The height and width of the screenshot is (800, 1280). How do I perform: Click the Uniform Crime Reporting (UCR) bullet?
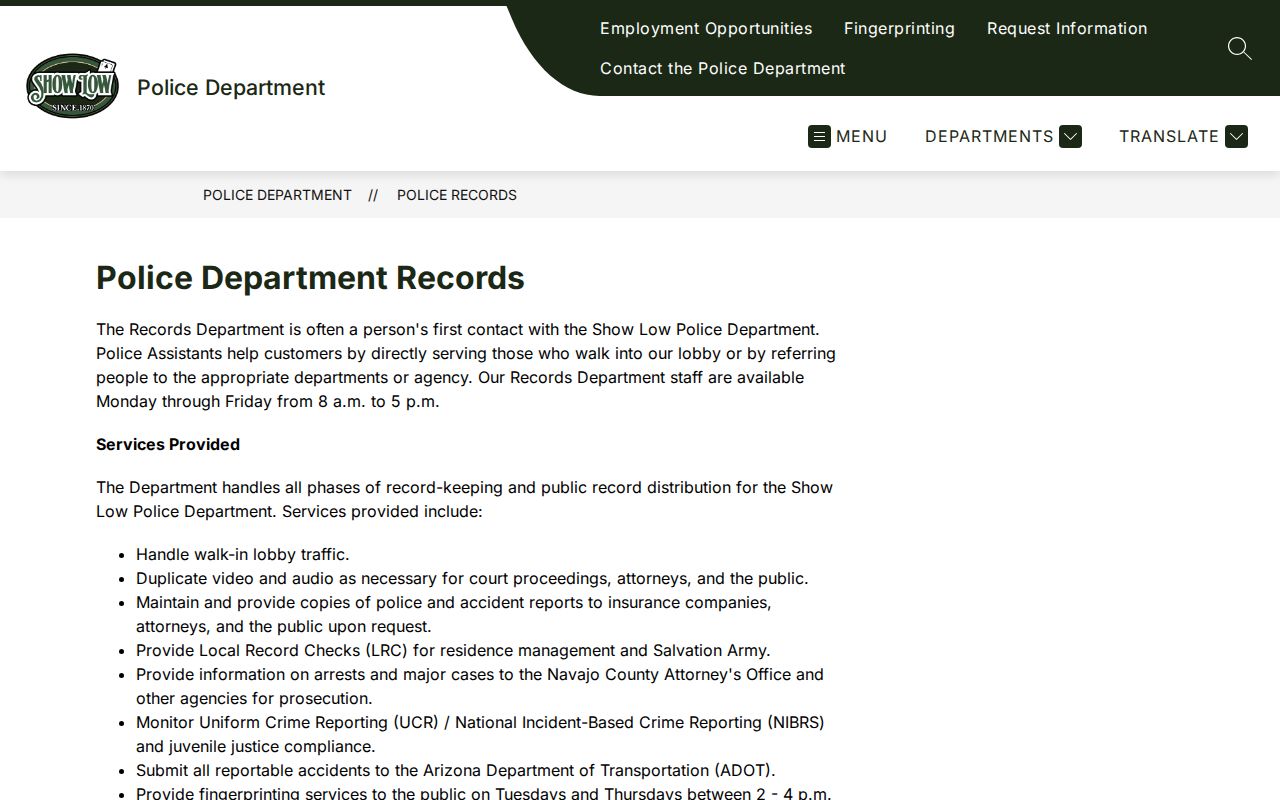point(480,734)
